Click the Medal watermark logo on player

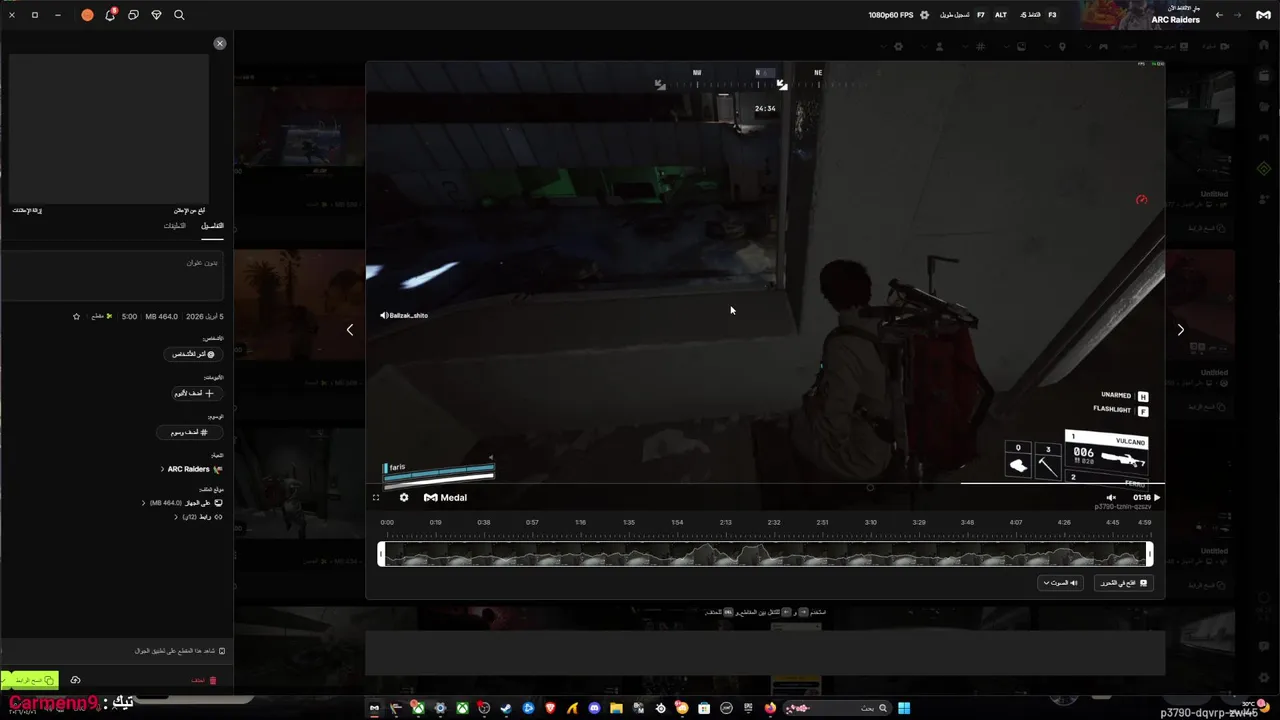click(x=445, y=497)
